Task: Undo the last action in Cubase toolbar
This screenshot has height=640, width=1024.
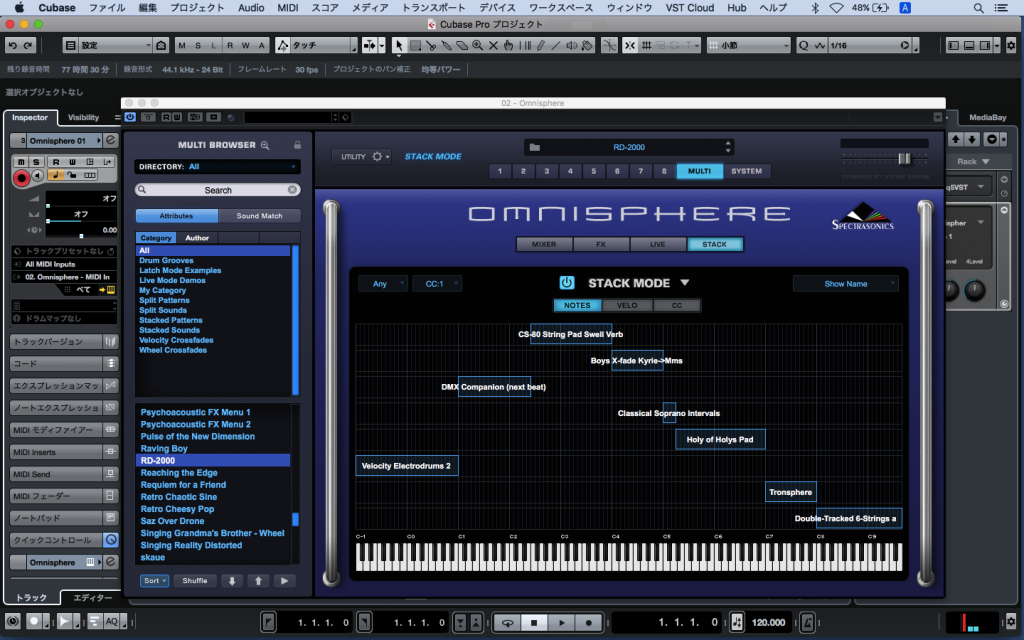Action: (12, 45)
